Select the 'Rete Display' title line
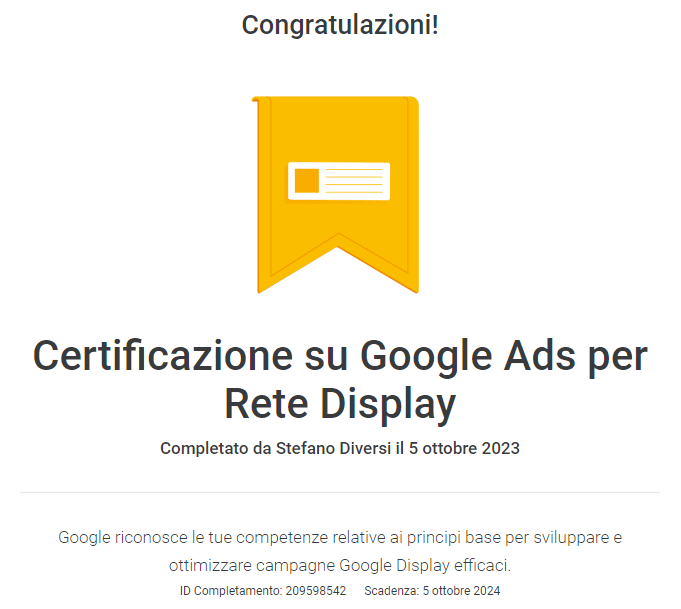This screenshot has height=609, width=681. [x=340, y=405]
